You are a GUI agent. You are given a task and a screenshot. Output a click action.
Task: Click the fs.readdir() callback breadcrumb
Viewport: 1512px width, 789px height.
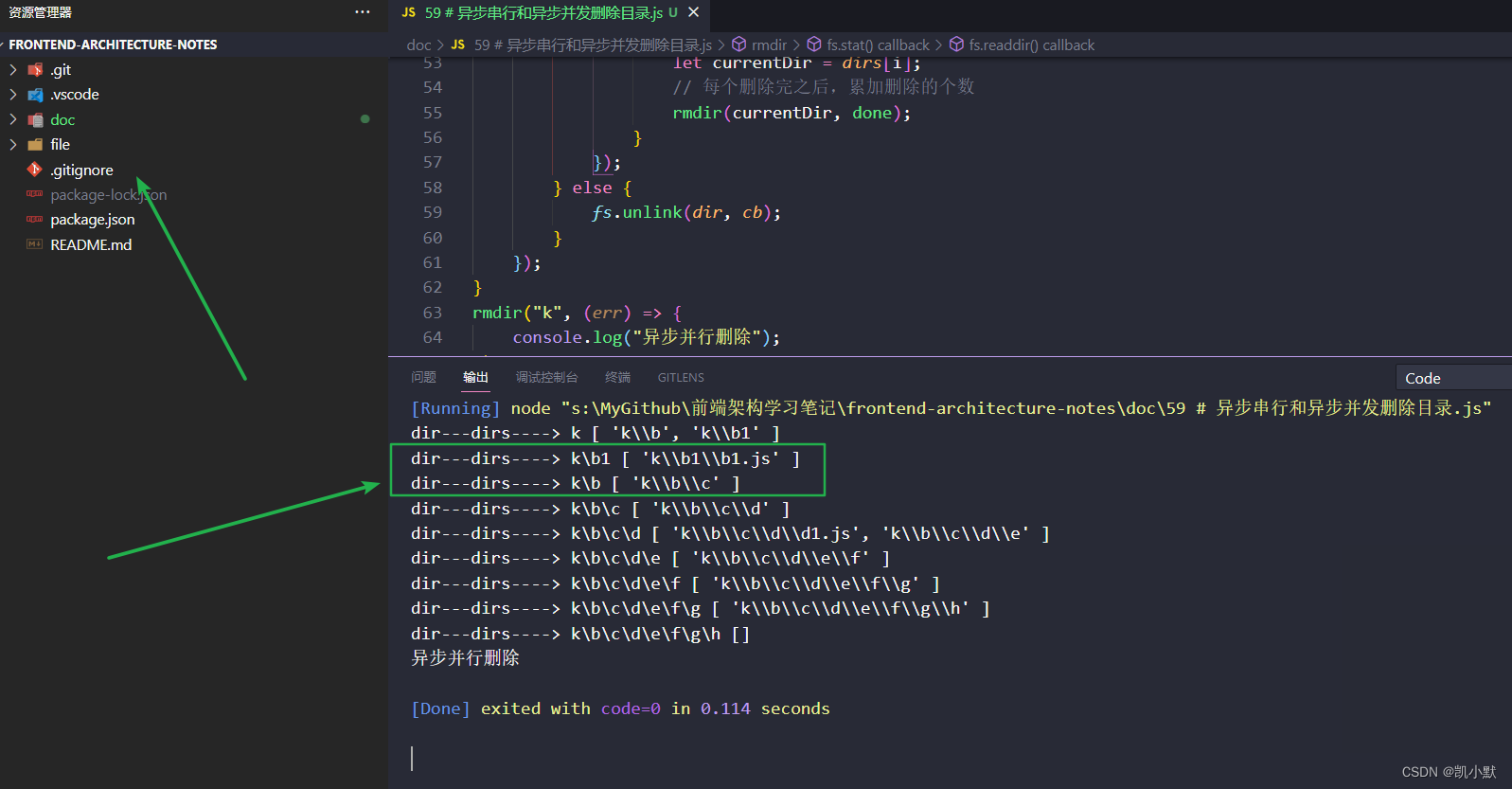point(1031,45)
